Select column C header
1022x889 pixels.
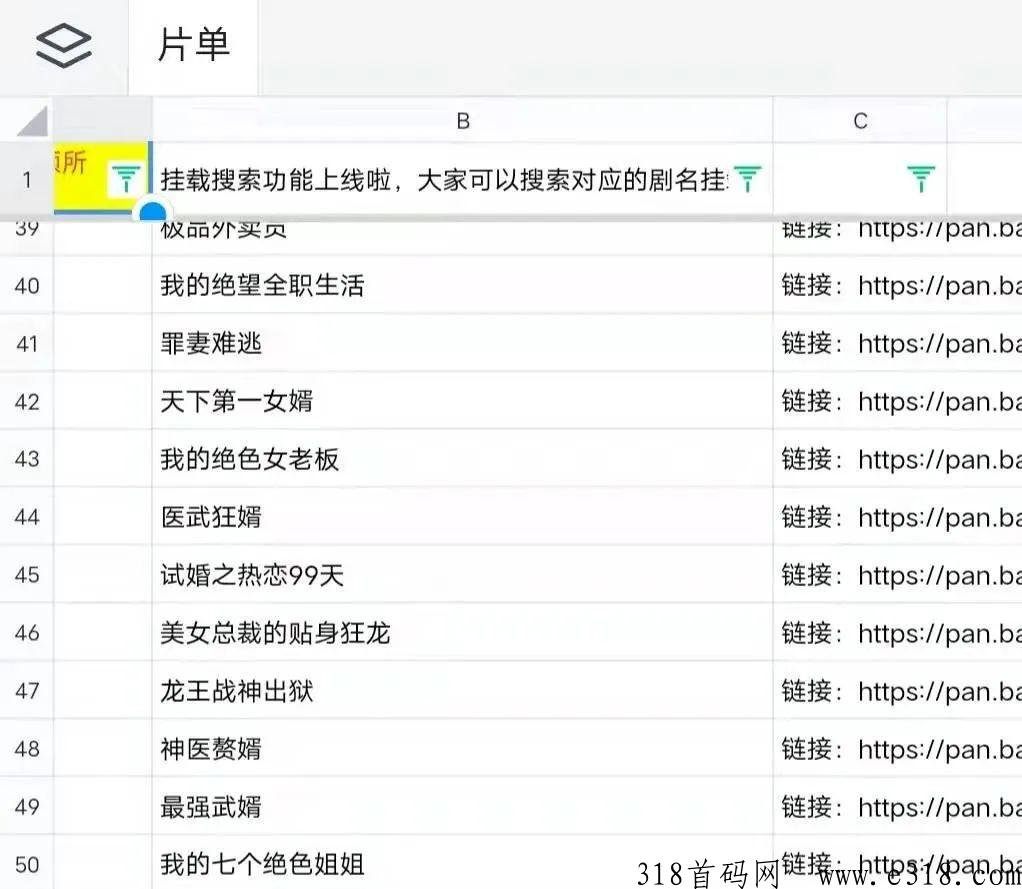[860, 121]
